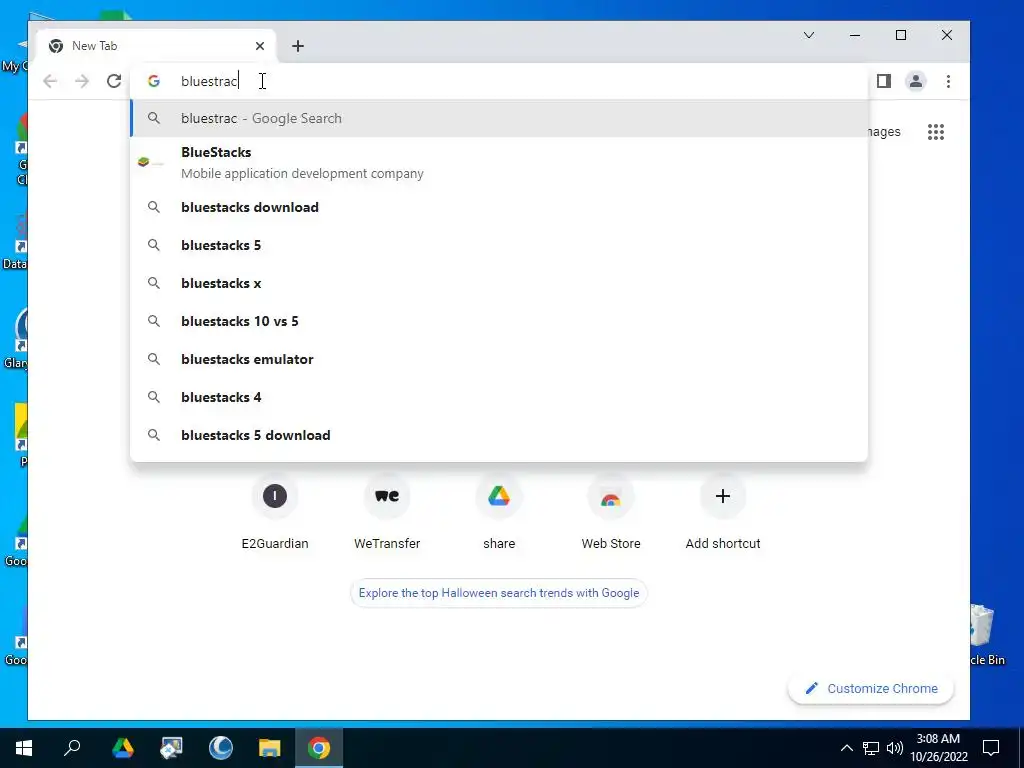Viewport: 1024px width, 768px height.
Task: Select 'bluestacks 10 vs 5' suggestion
Action: 499,321
